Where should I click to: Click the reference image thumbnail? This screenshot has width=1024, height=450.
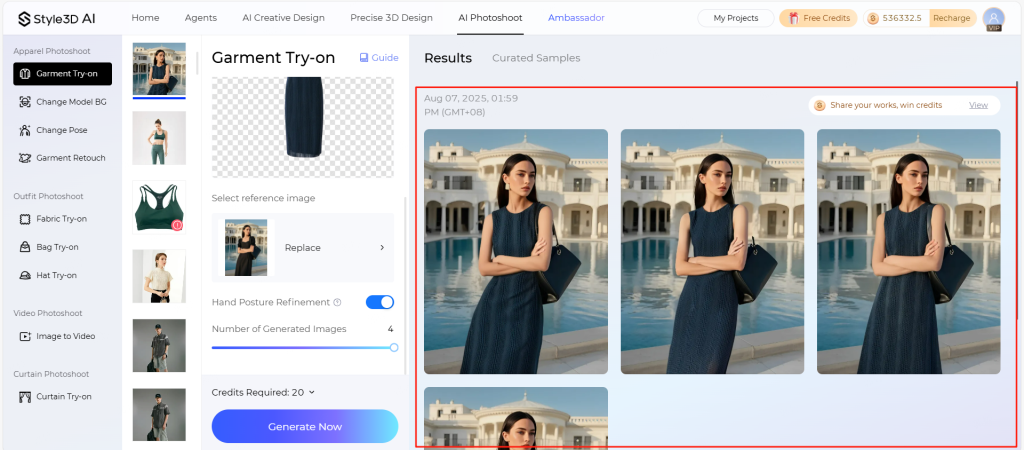[x=246, y=248]
